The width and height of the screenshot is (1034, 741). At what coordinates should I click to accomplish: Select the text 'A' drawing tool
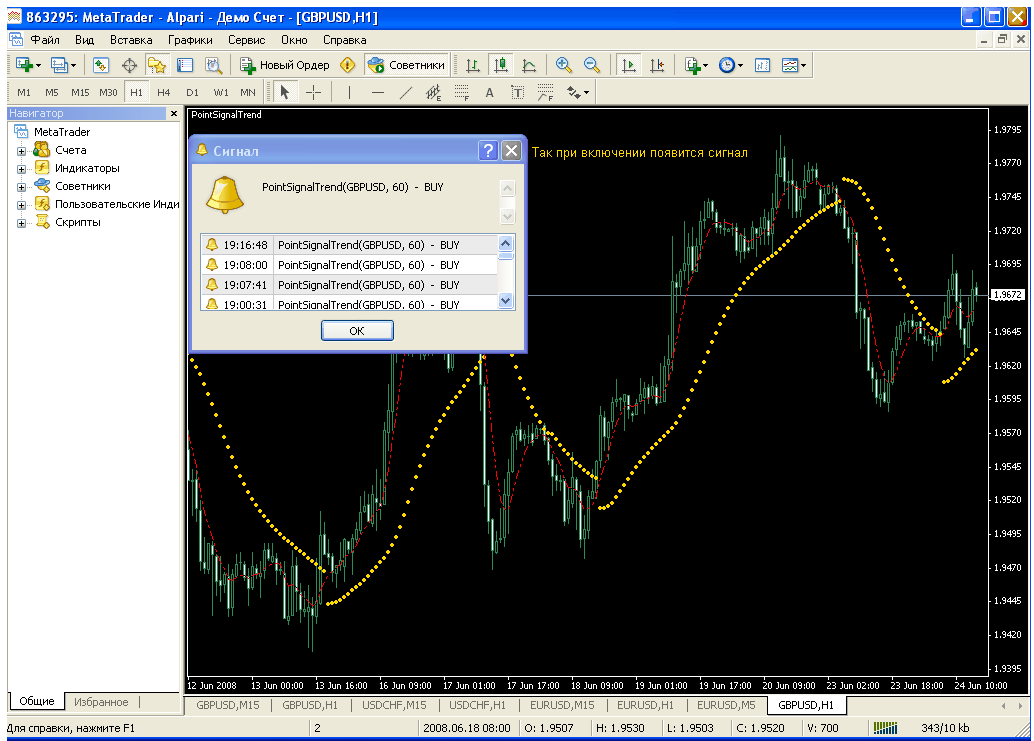coord(489,92)
